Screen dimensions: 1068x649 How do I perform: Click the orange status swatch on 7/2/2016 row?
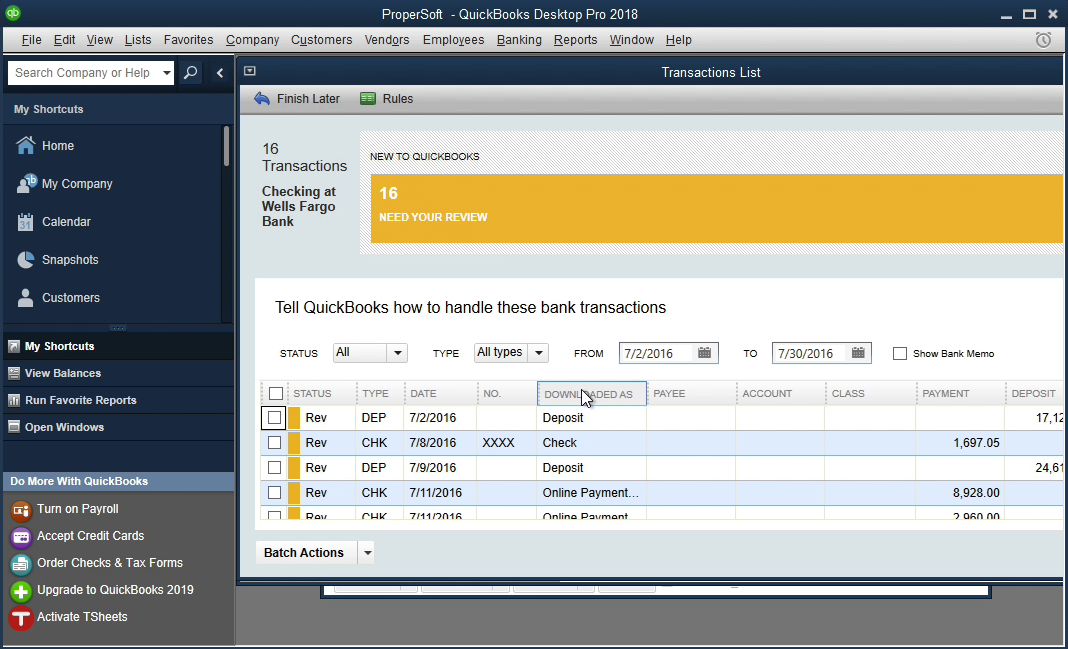[x=294, y=417]
